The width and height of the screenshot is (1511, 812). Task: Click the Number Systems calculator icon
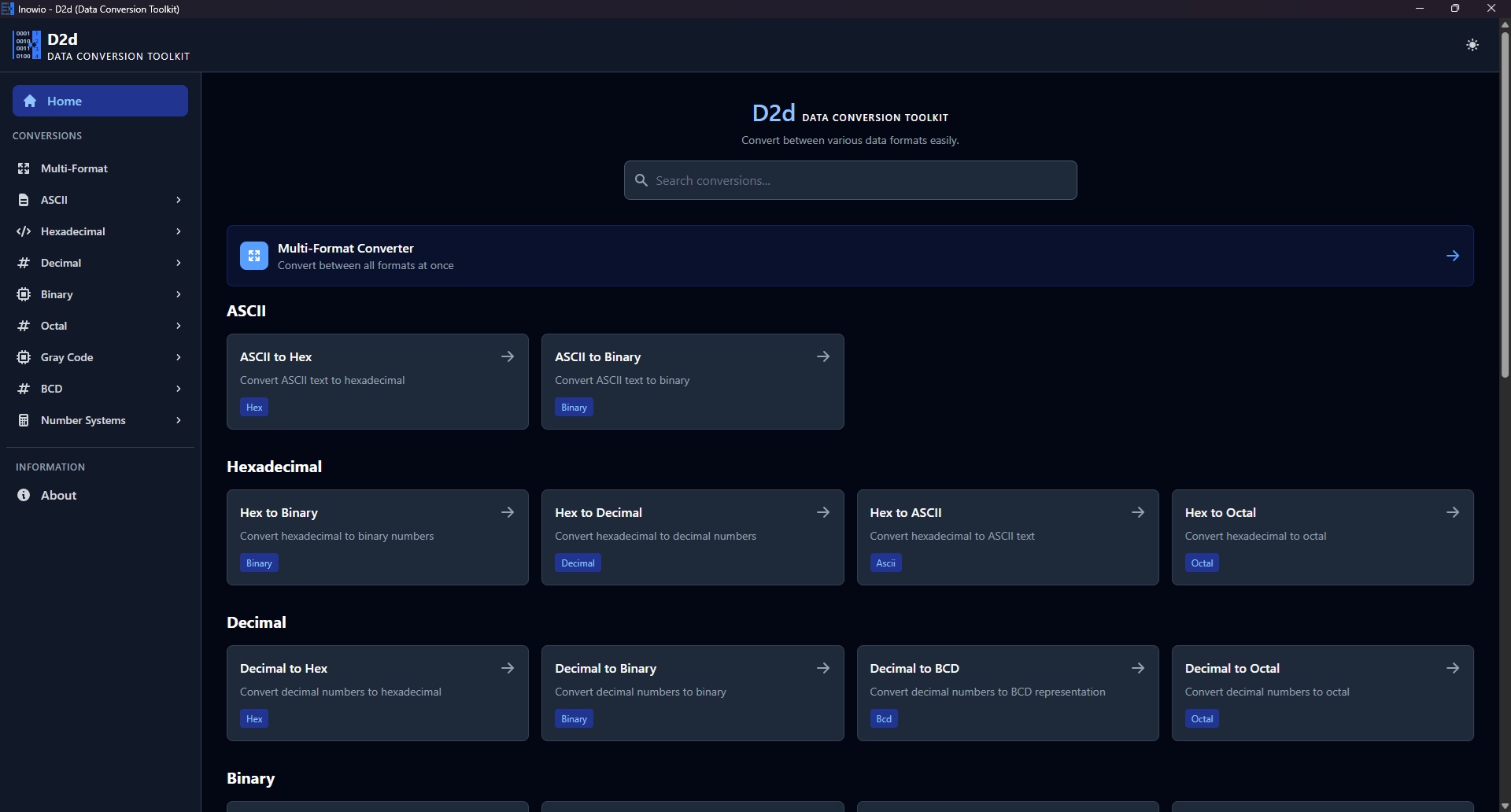coord(24,420)
